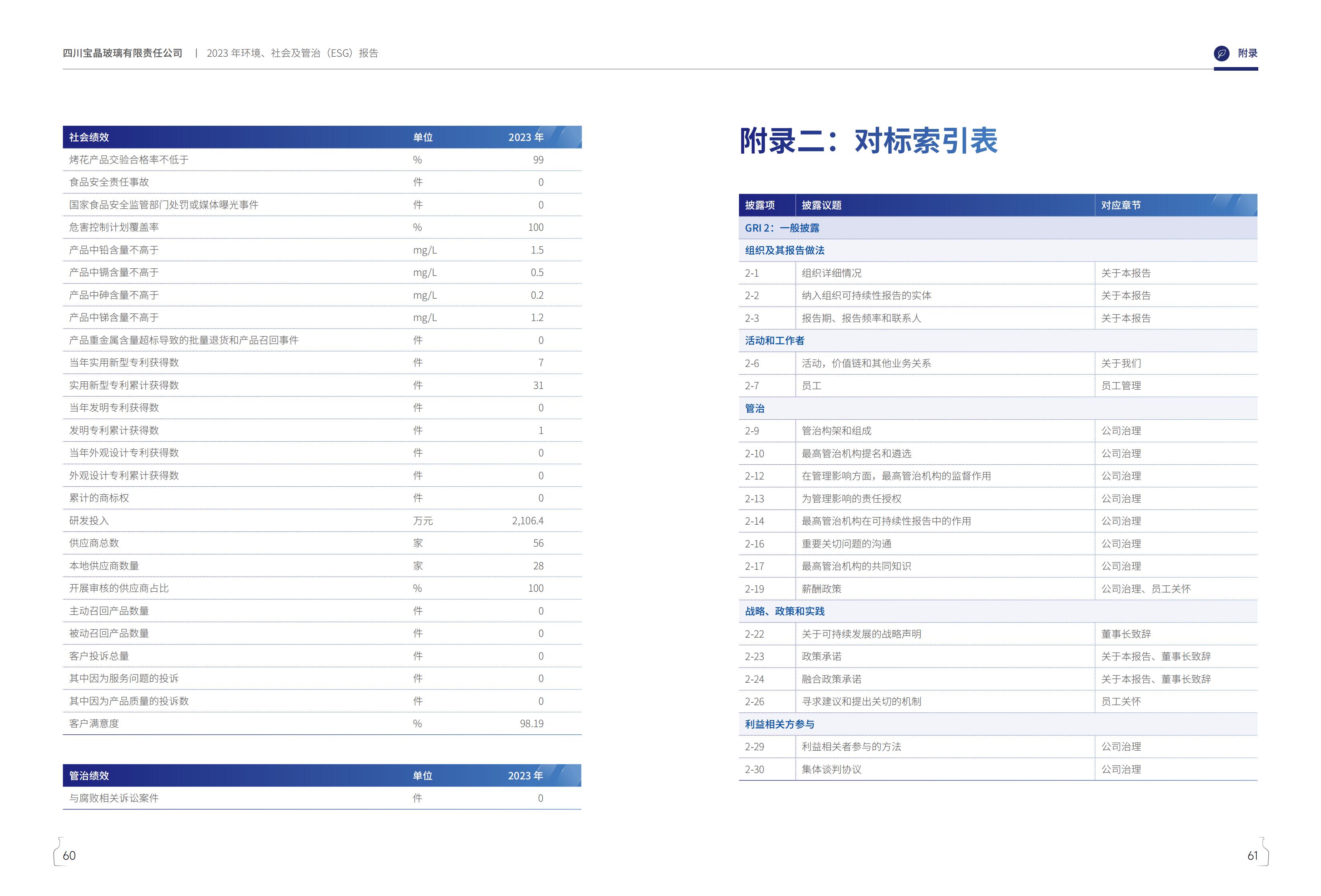Select the 危害控制计划覆盖率 row

[x=322, y=227]
